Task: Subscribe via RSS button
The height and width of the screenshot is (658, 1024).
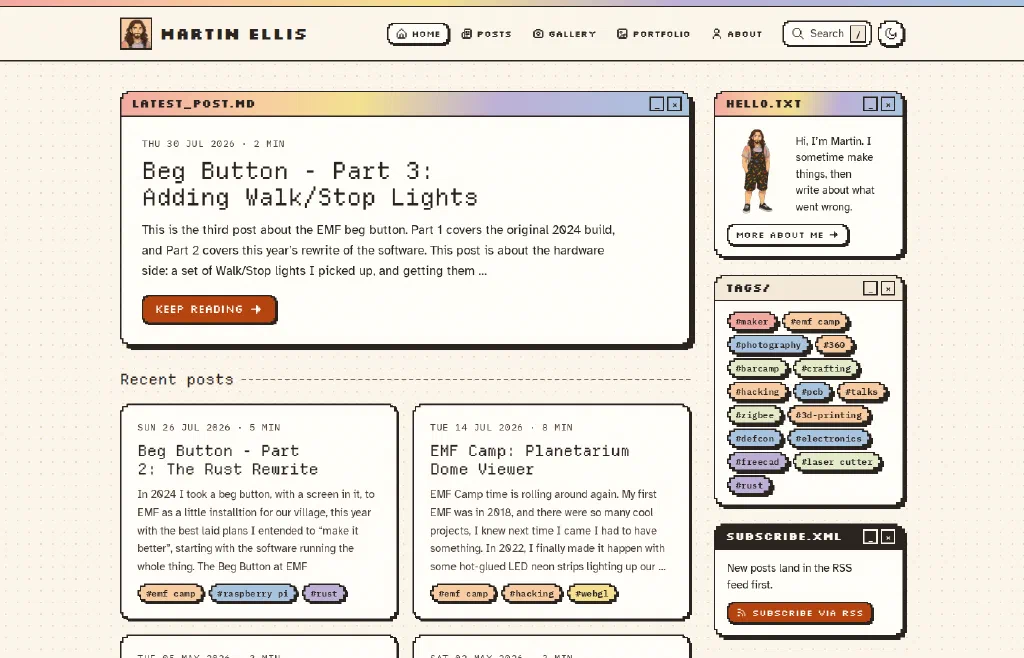Action: [800, 613]
